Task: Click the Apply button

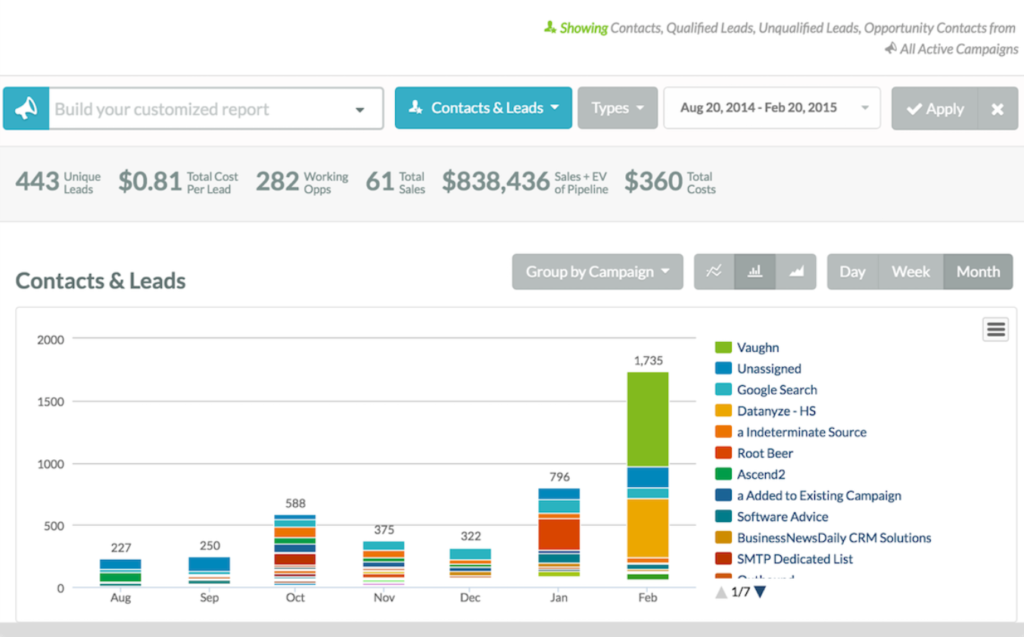Action: pyautogui.click(x=935, y=108)
